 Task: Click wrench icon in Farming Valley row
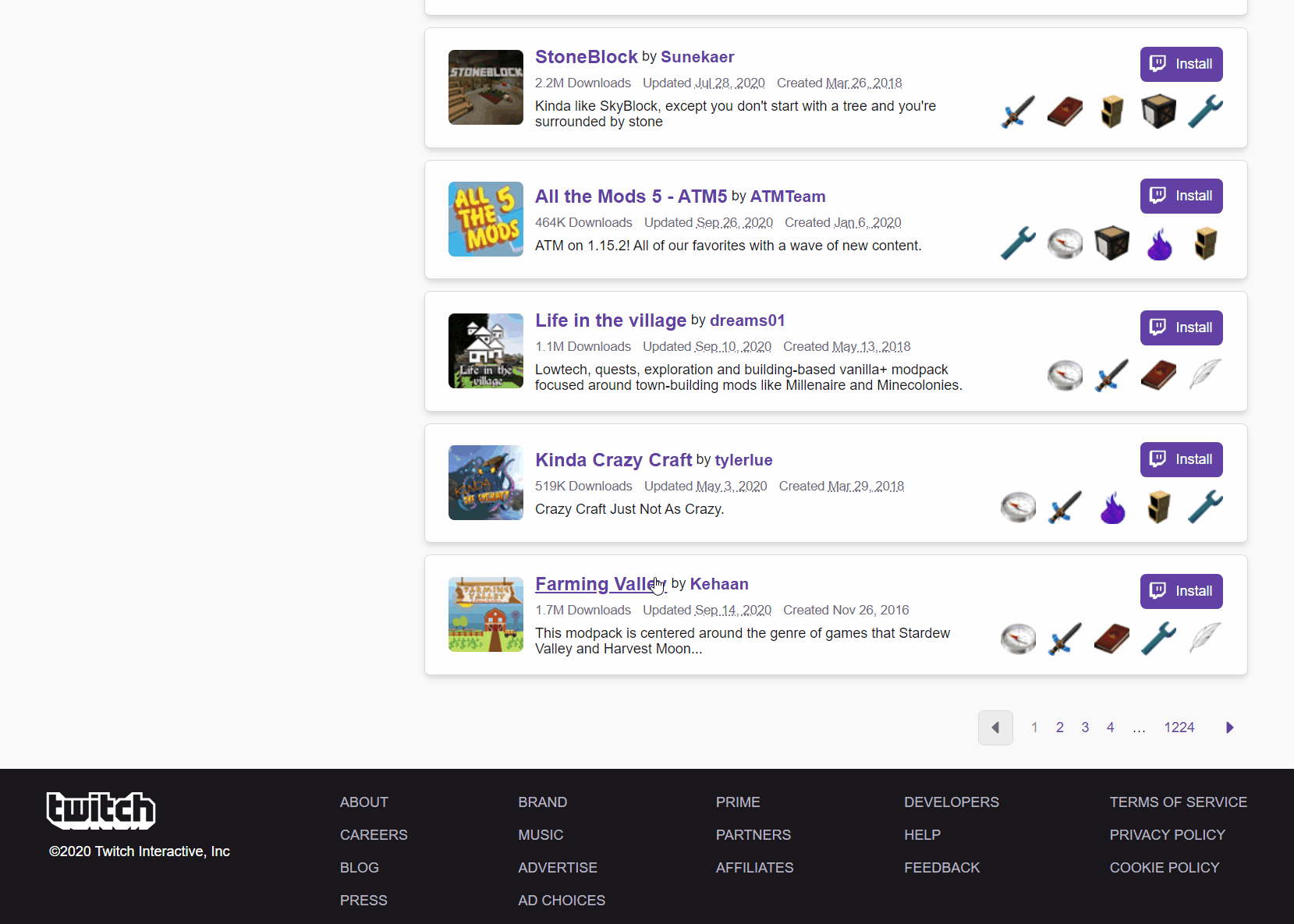point(1158,639)
